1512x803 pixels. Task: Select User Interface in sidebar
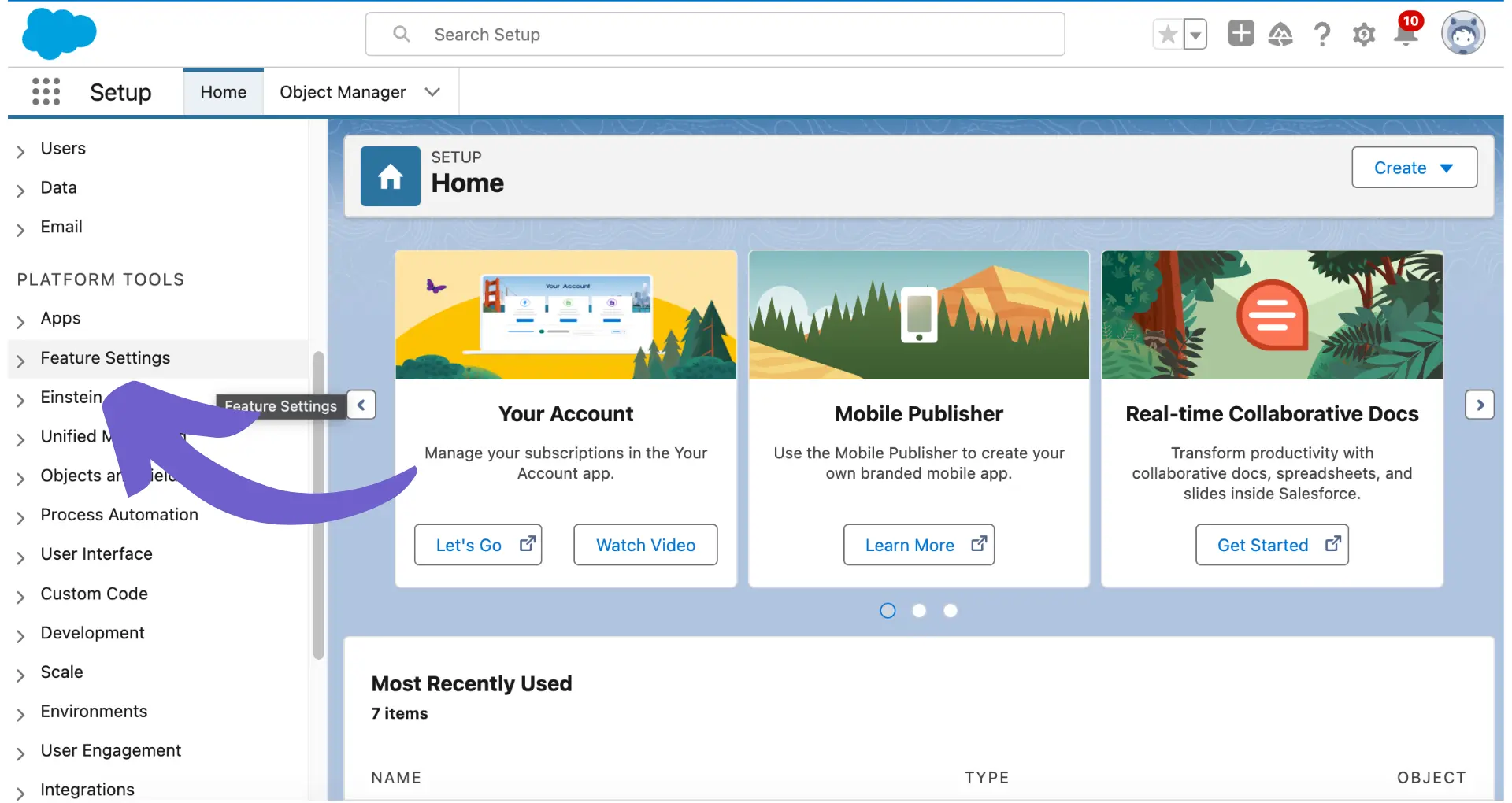[96, 554]
